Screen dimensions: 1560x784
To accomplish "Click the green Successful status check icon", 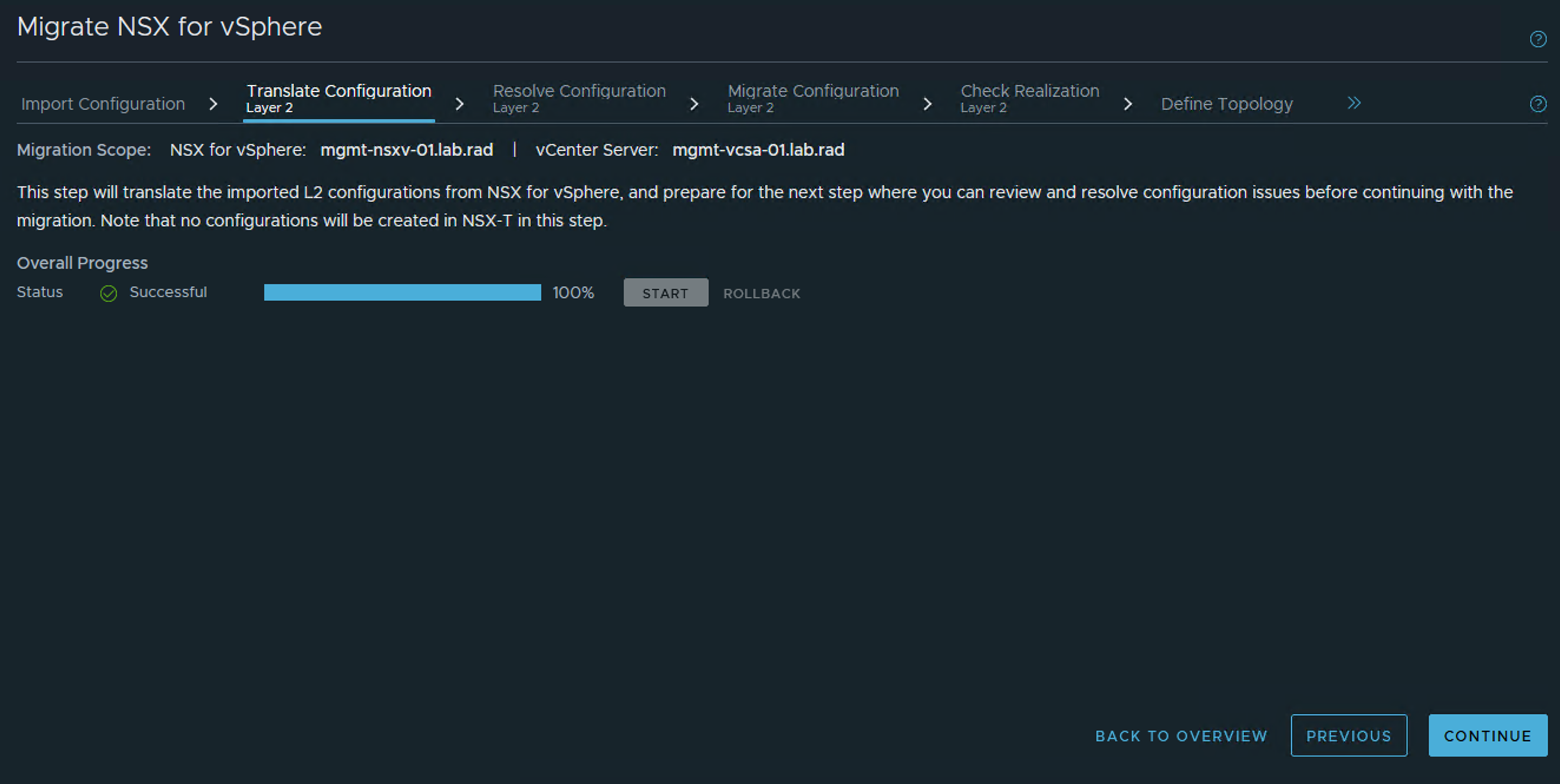I will [x=108, y=293].
